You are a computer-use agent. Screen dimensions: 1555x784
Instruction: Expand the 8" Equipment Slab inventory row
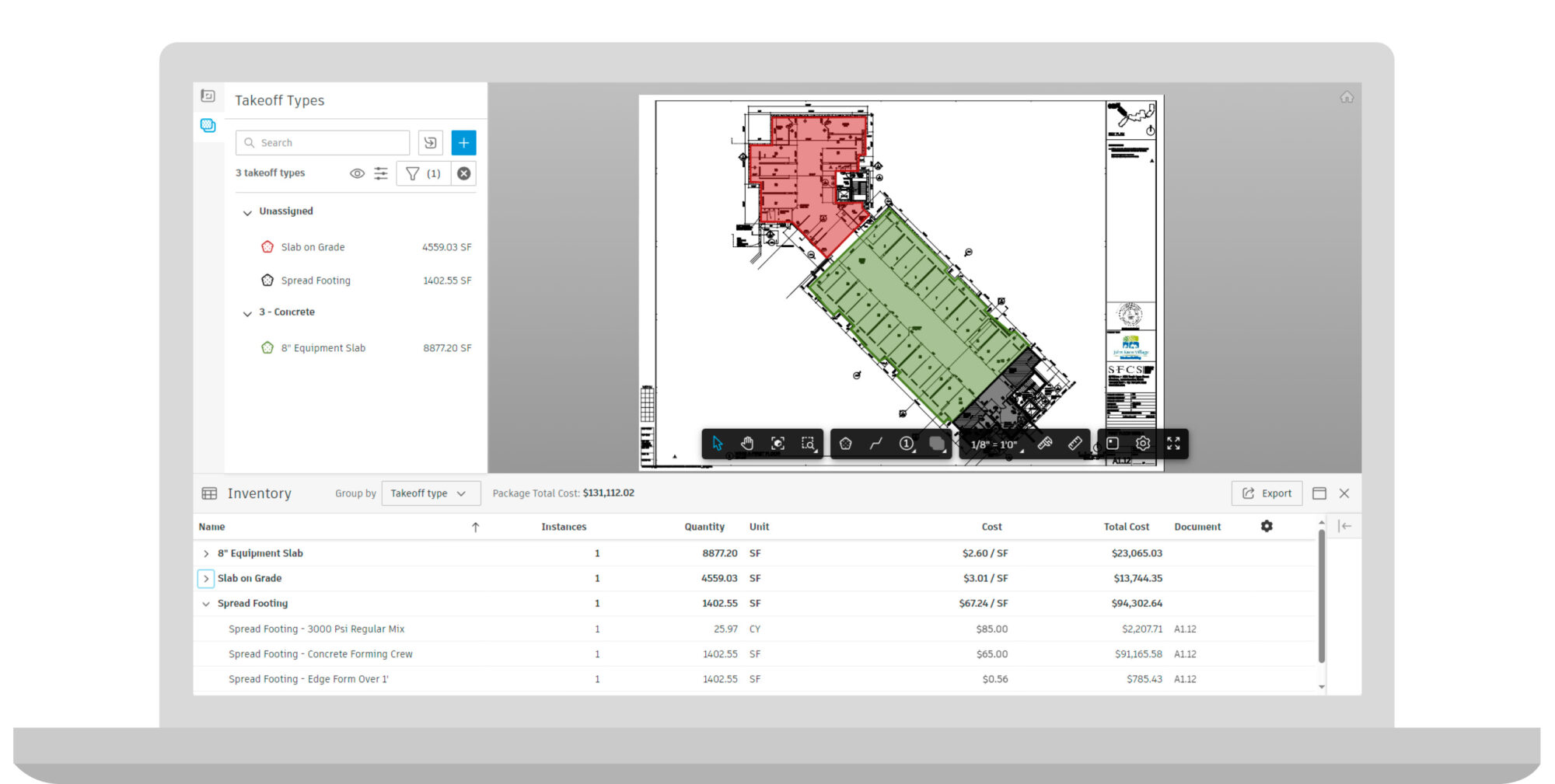click(206, 553)
